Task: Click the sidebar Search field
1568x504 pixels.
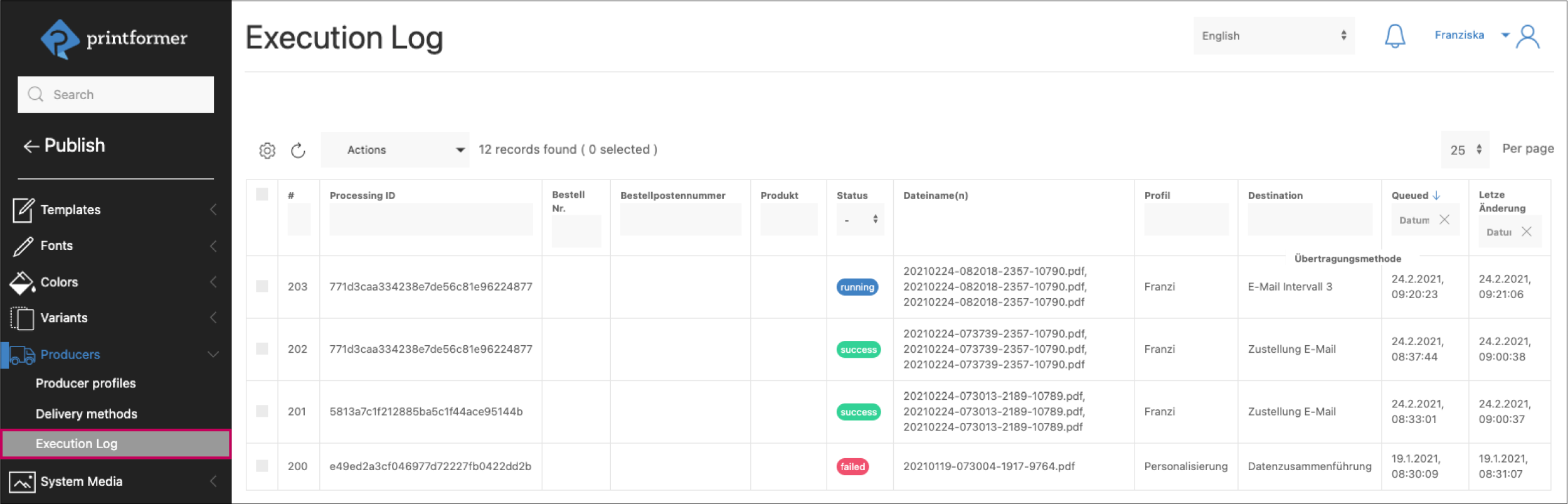Action: tap(116, 95)
